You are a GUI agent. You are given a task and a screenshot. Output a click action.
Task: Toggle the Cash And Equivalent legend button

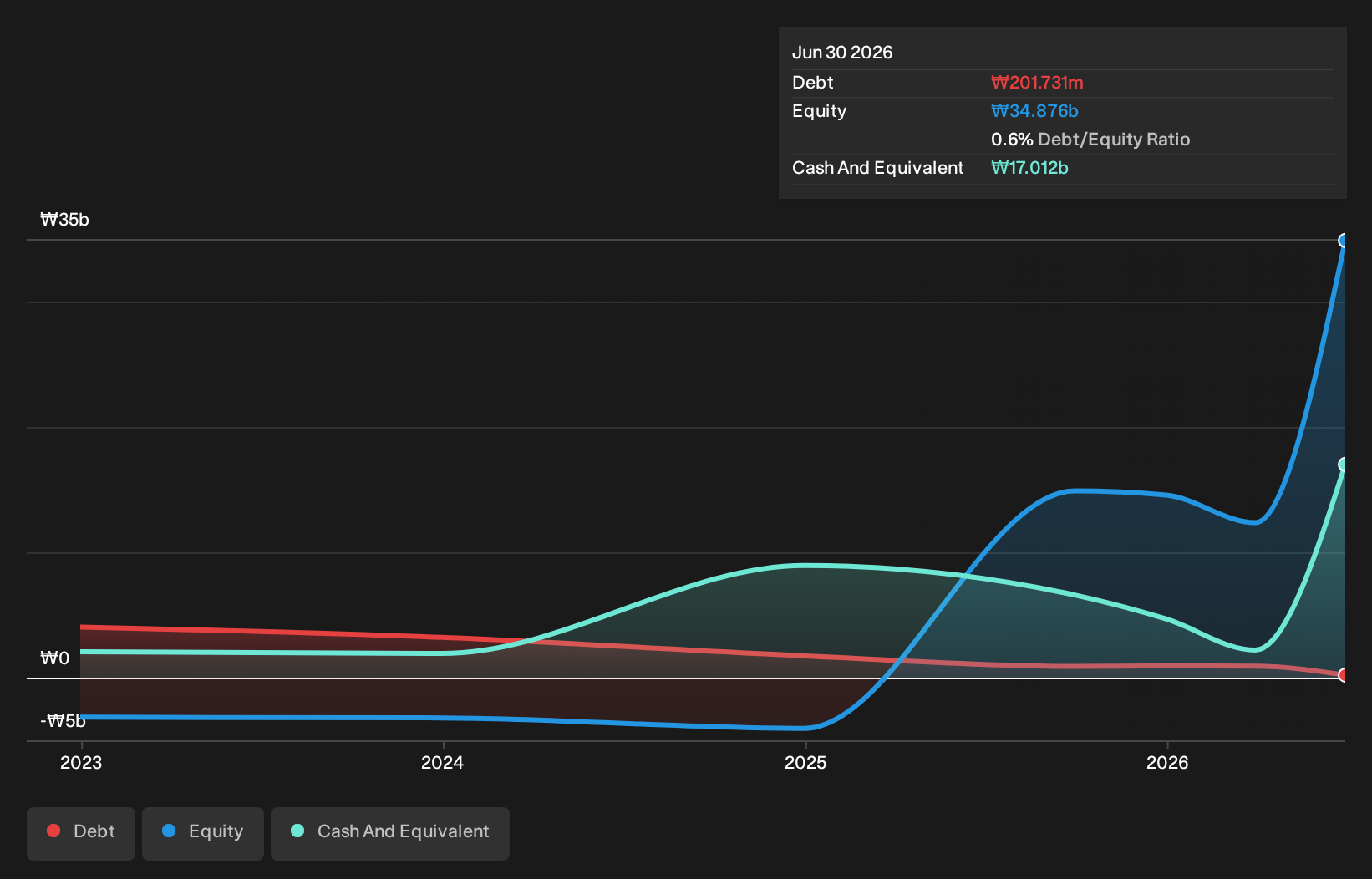coord(390,833)
